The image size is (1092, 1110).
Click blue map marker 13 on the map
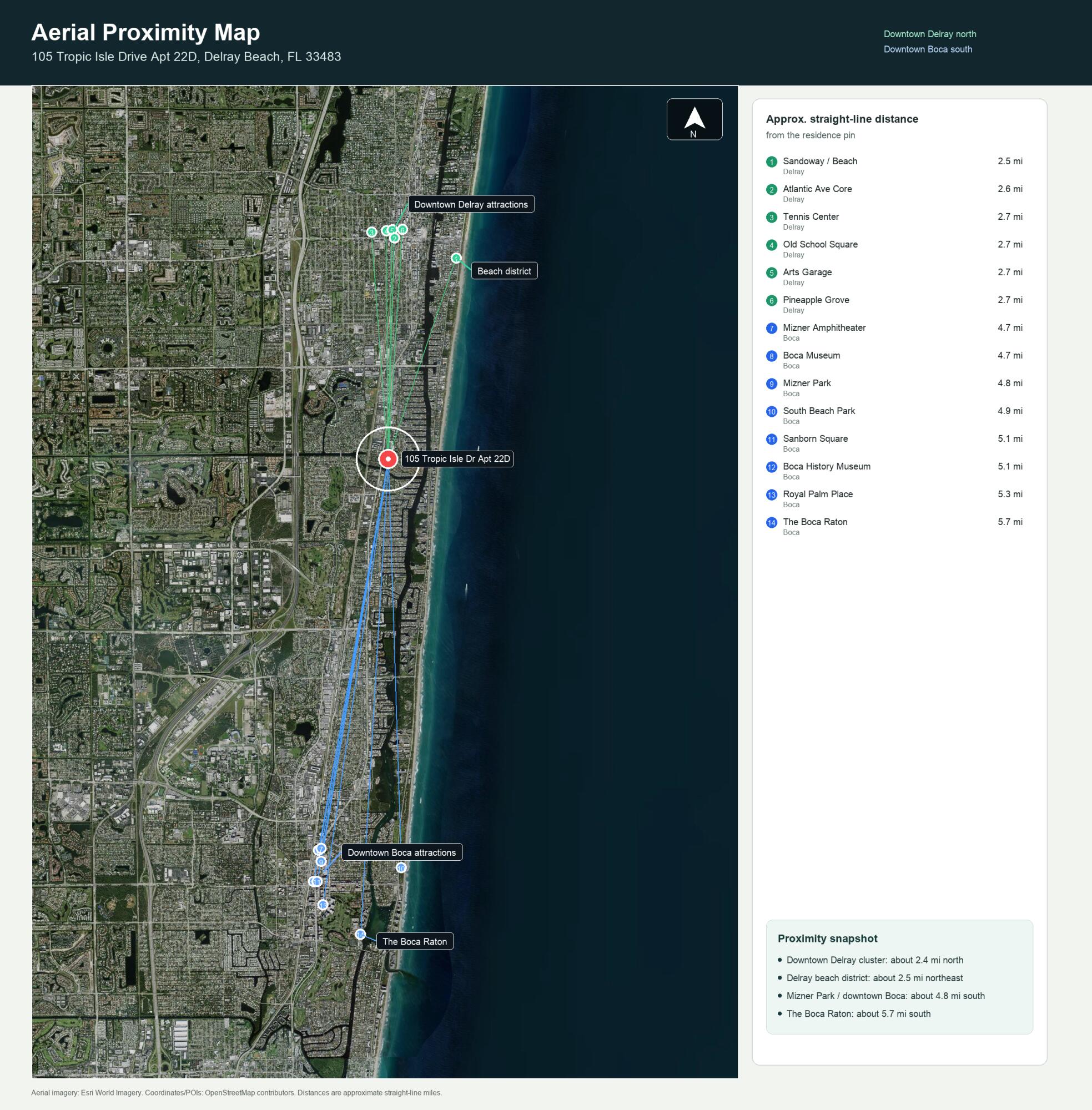pos(323,904)
